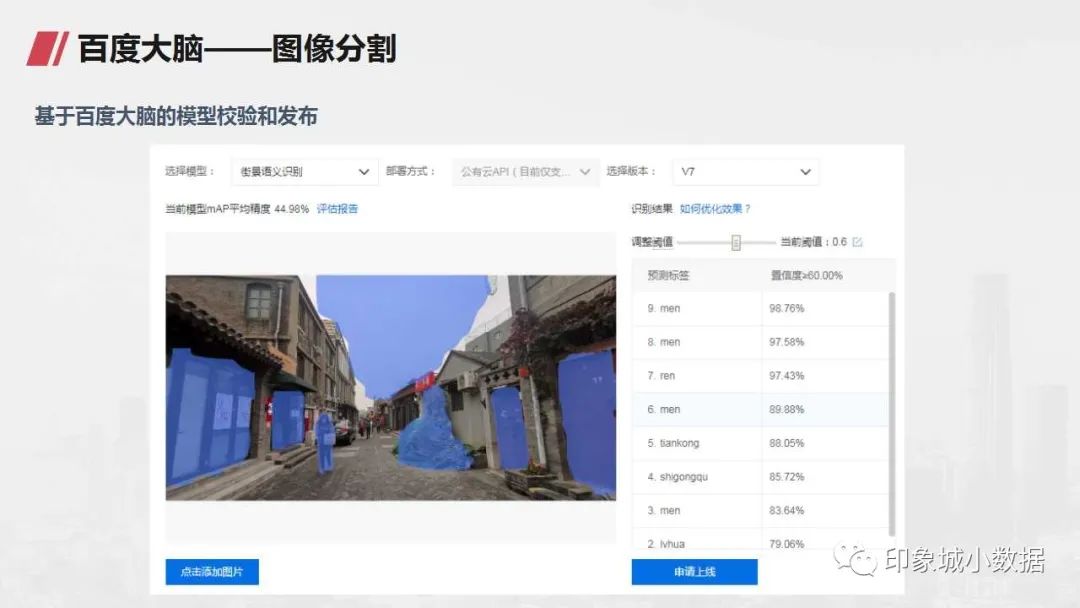Select the row '7. ren'
Image resolution: width=1080 pixels, height=608 pixels.
pos(760,376)
